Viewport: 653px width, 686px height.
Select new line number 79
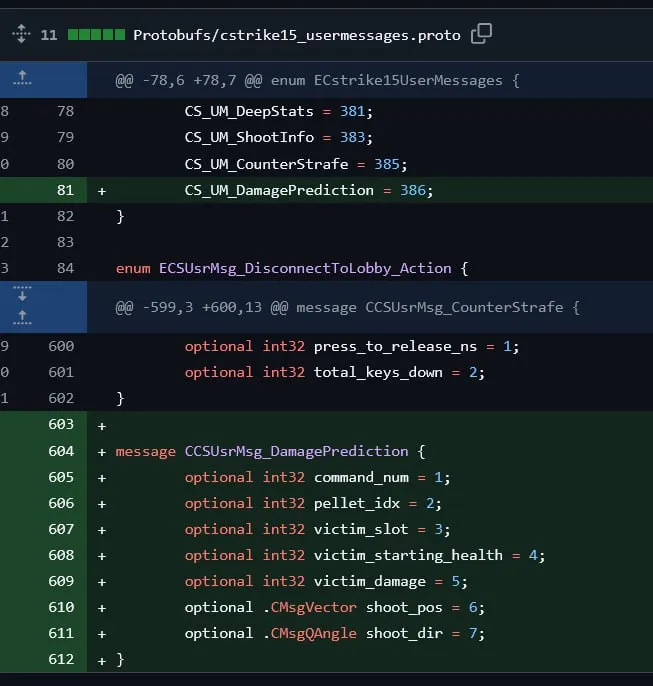click(x=65, y=137)
